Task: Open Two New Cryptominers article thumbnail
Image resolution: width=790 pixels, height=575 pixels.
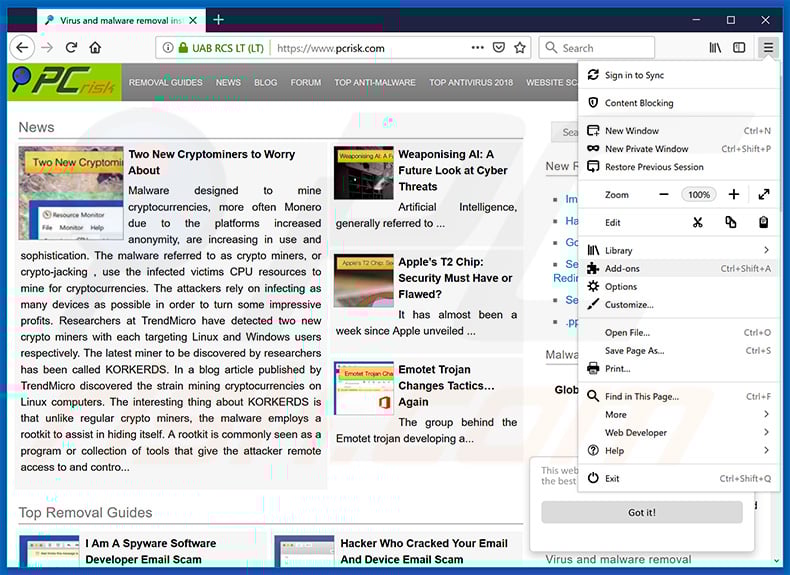Action: pyautogui.click(x=71, y=193)
